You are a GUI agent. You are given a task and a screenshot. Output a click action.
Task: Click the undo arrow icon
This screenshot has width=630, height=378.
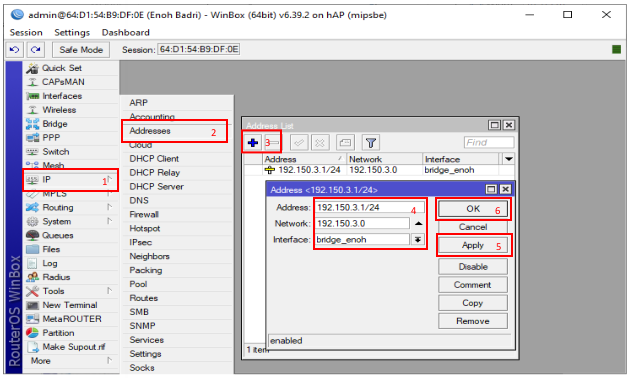[x=14, y=50]
